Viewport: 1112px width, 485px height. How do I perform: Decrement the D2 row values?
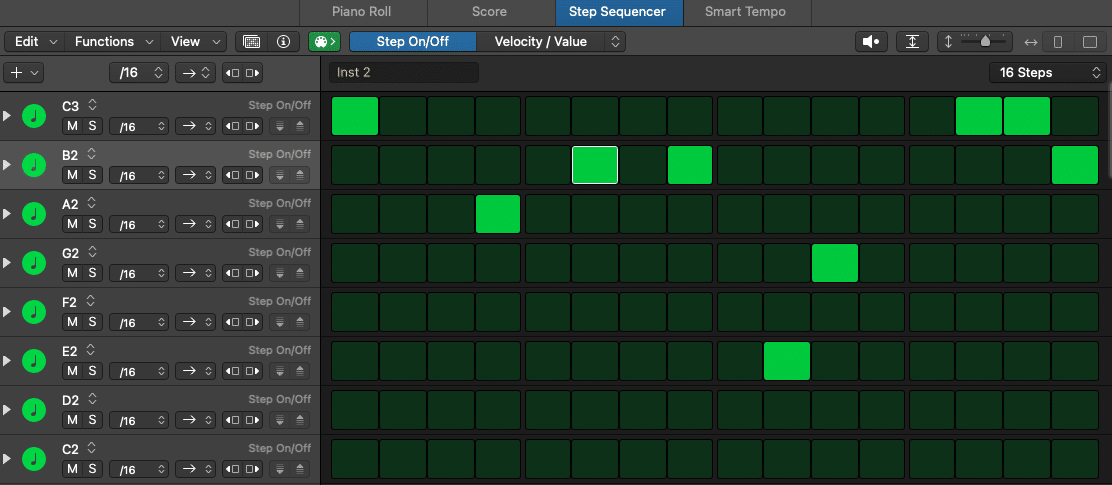click(x=280, y=420)
